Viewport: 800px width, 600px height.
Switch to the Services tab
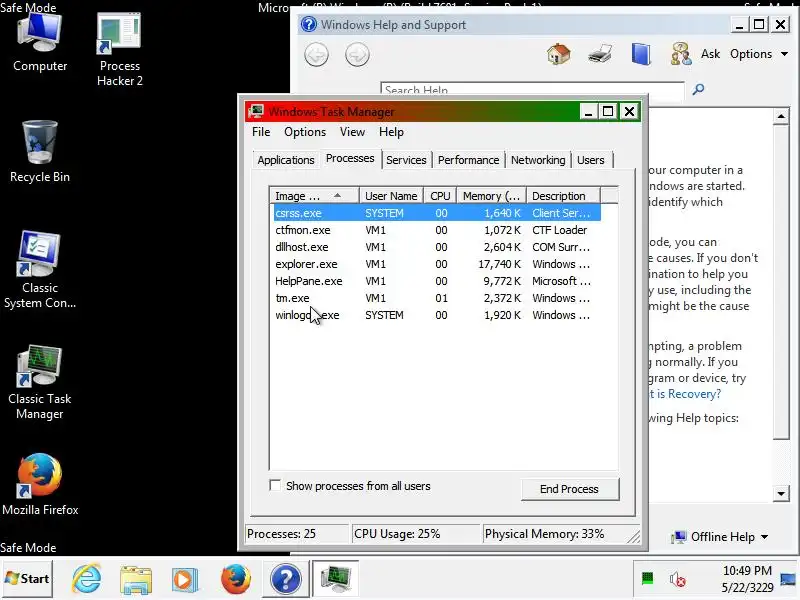[406, 160]
